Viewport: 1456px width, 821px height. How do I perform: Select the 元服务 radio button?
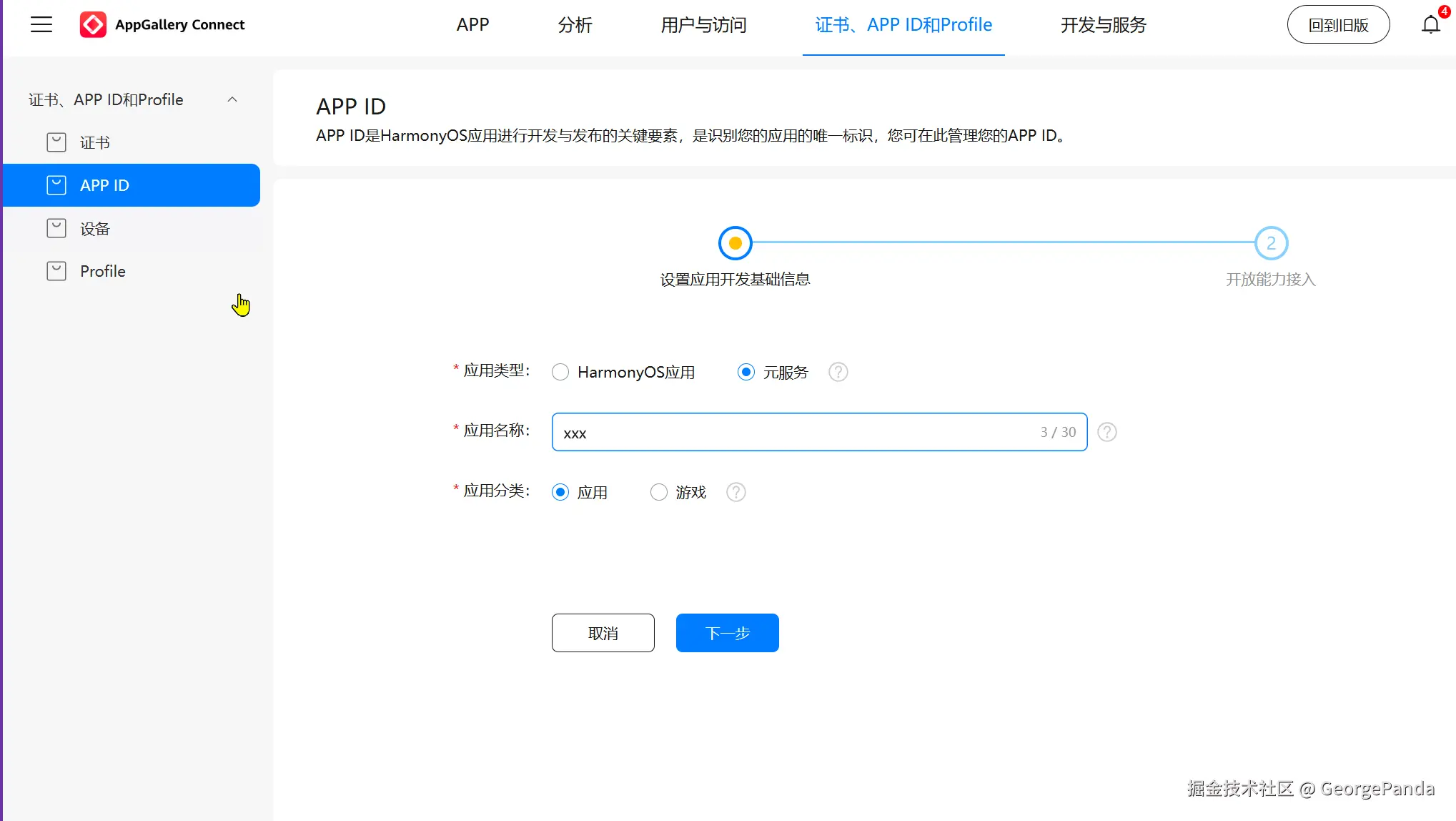tap(746, 372)
